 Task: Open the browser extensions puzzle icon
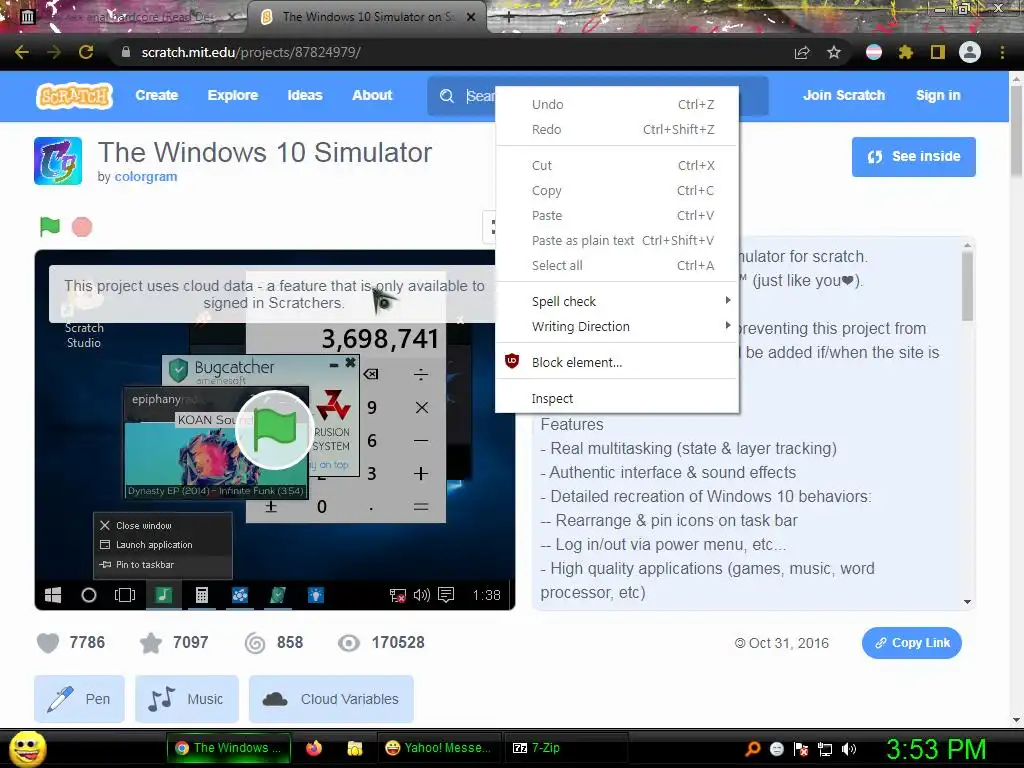[906, 52]
